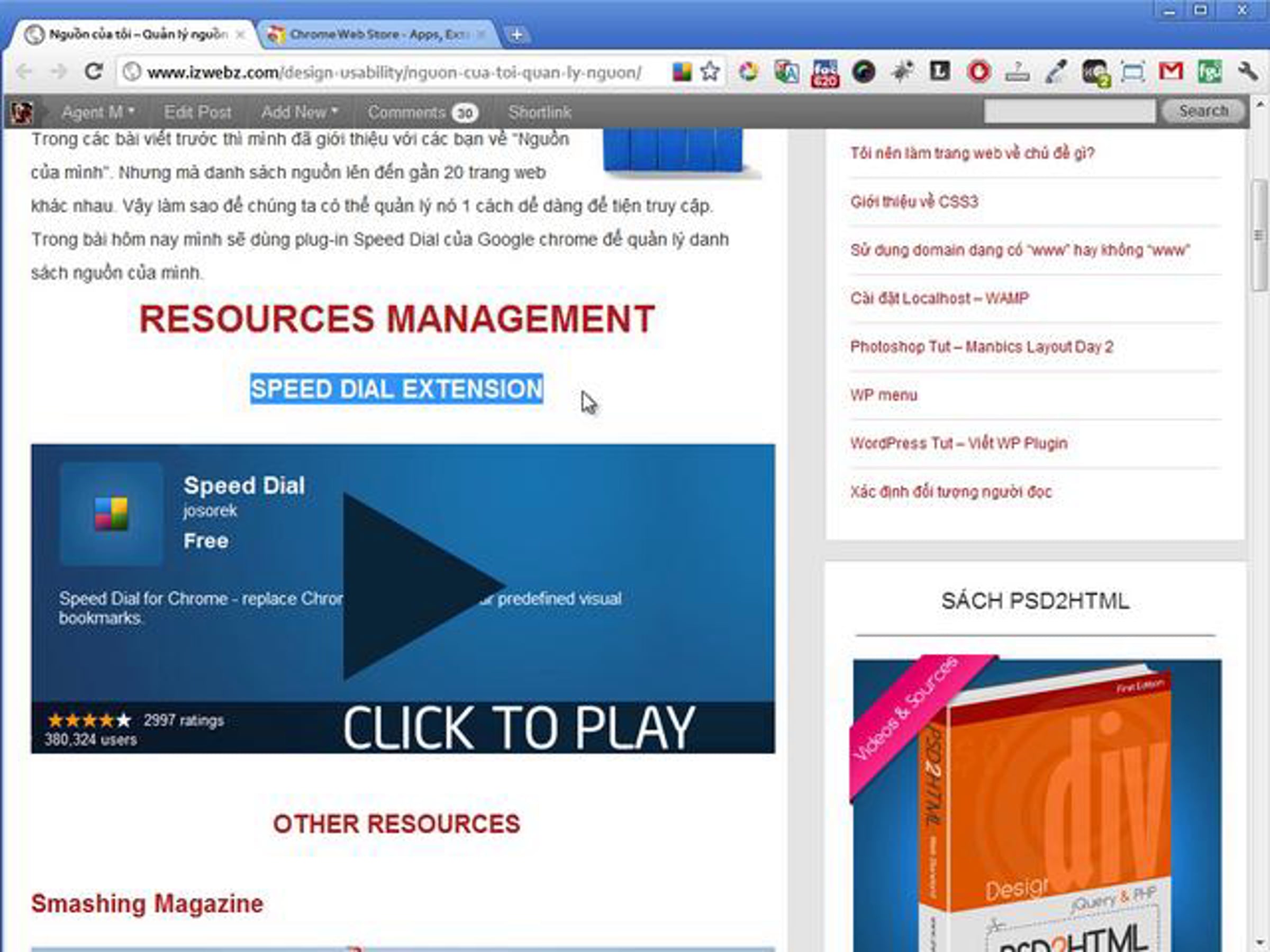This screenshot has width=1270, height=952.
Task: Click the Speed Dial icon in the address bar
Action: 682,72
